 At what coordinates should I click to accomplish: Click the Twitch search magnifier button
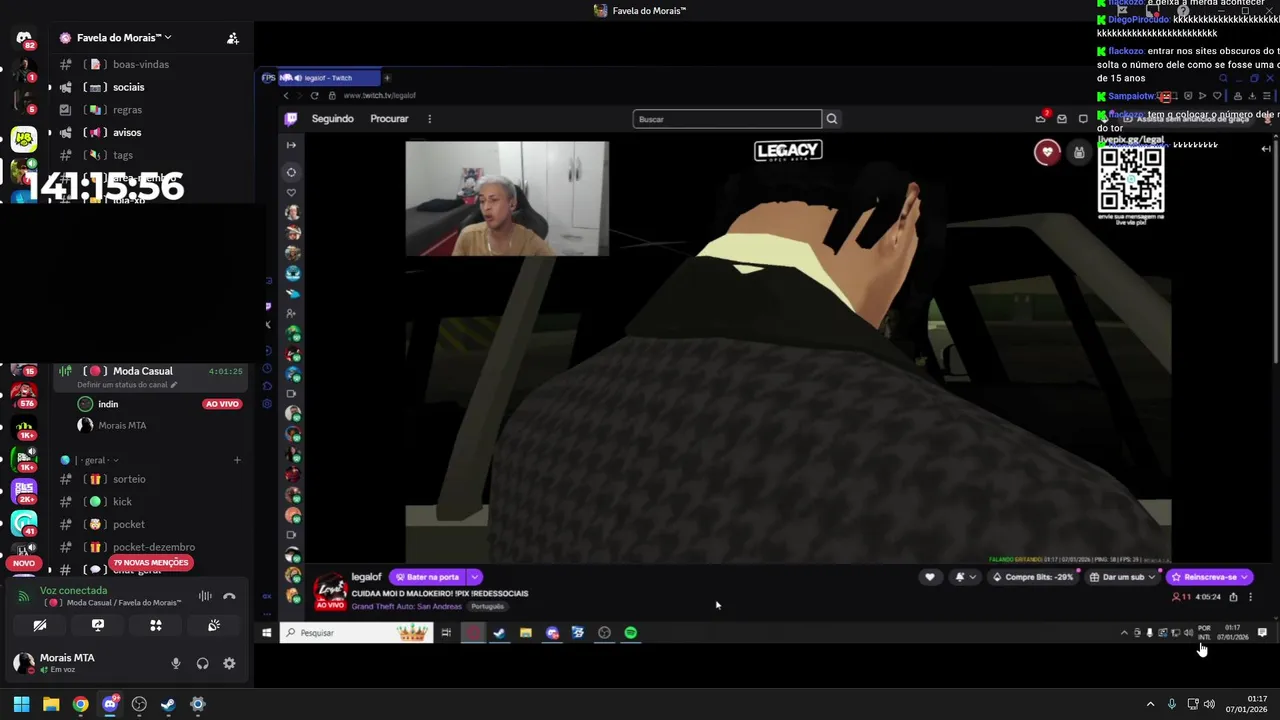(x=831, y=119)
